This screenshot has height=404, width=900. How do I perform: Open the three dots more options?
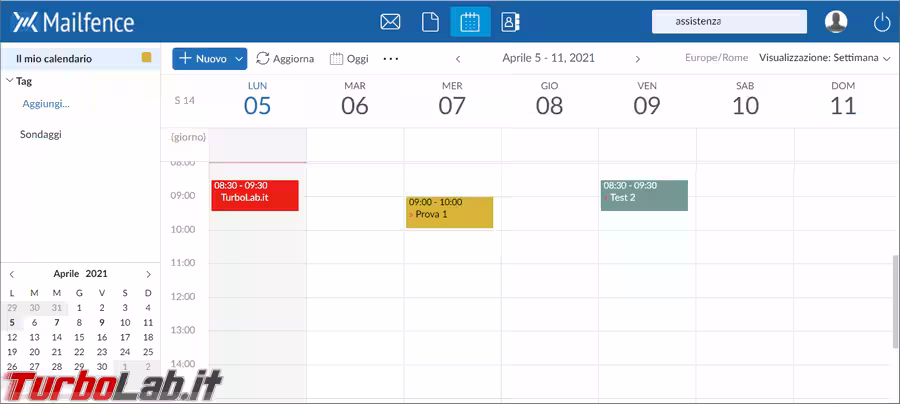point(391,59)
